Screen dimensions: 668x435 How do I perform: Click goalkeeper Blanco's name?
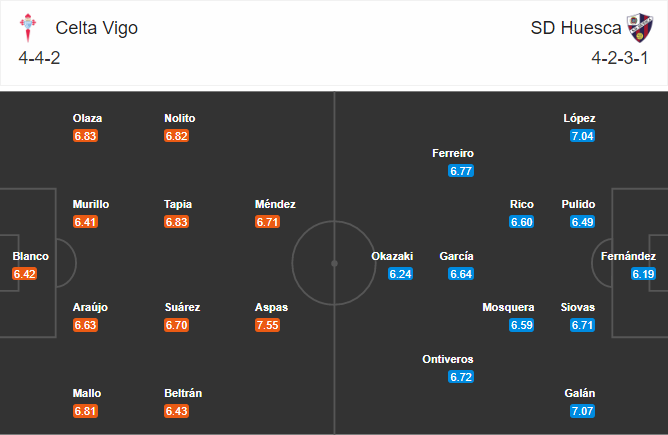pos(31,256)
